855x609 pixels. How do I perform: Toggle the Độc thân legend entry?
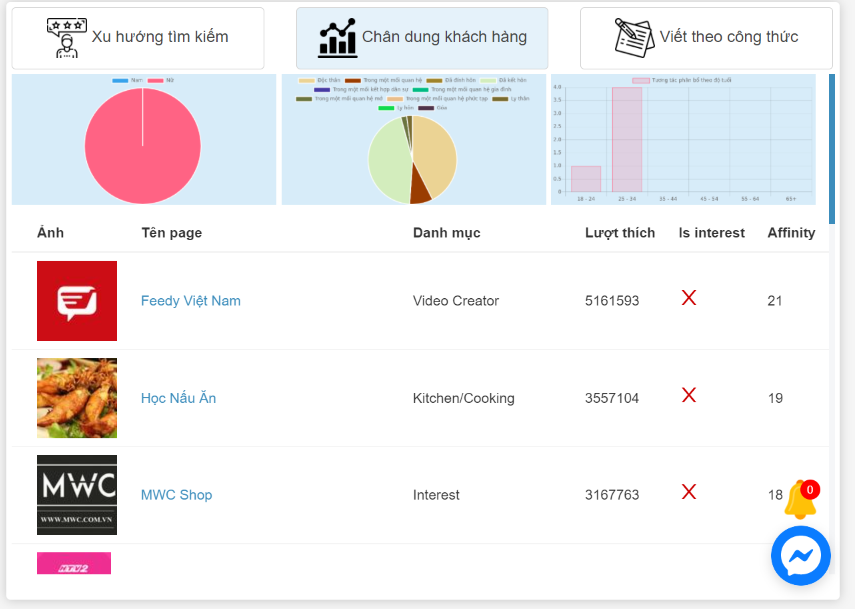click(x=320, y=80)
